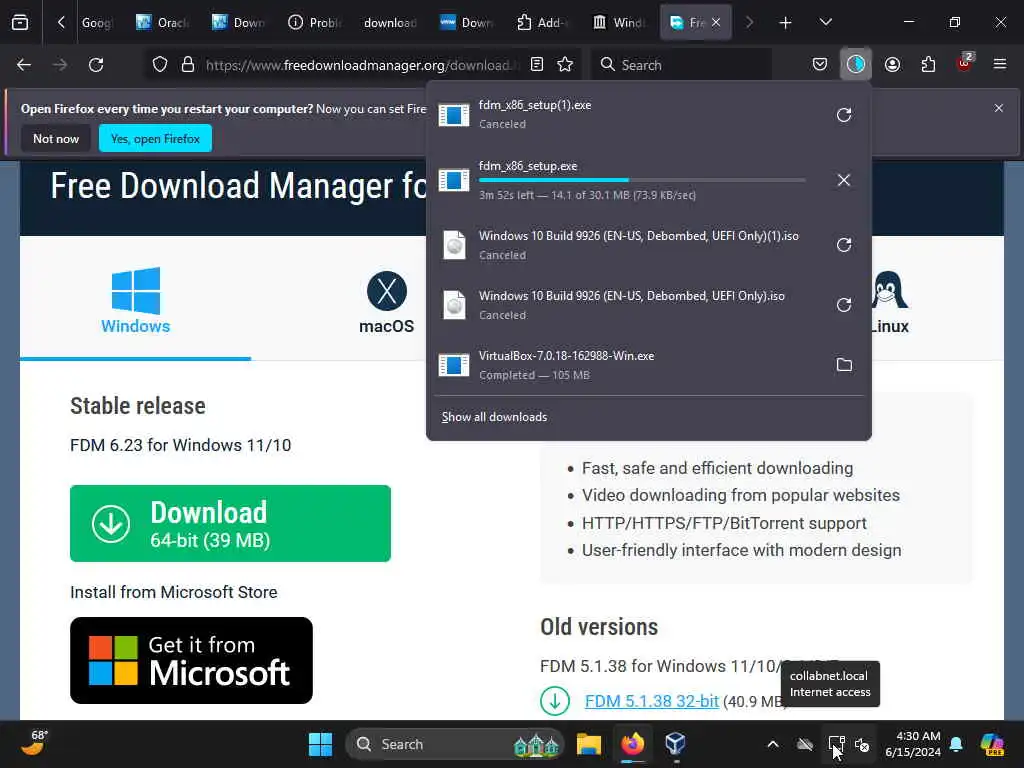Dismiss the open Firefox notification bar
The image size is (1024, 768).
pos(999,108)
